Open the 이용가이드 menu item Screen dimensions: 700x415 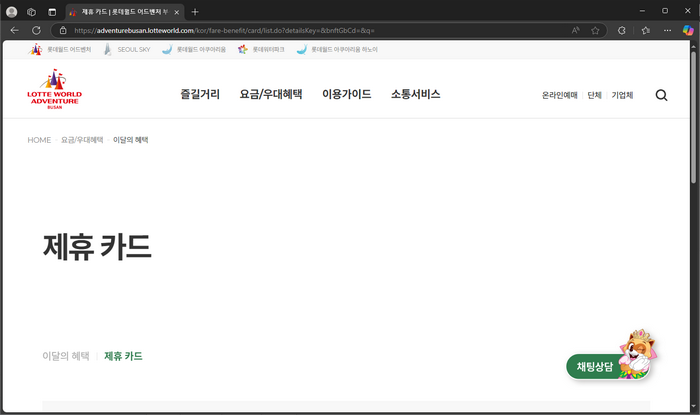pyautogui.click(x=346, y=95)
